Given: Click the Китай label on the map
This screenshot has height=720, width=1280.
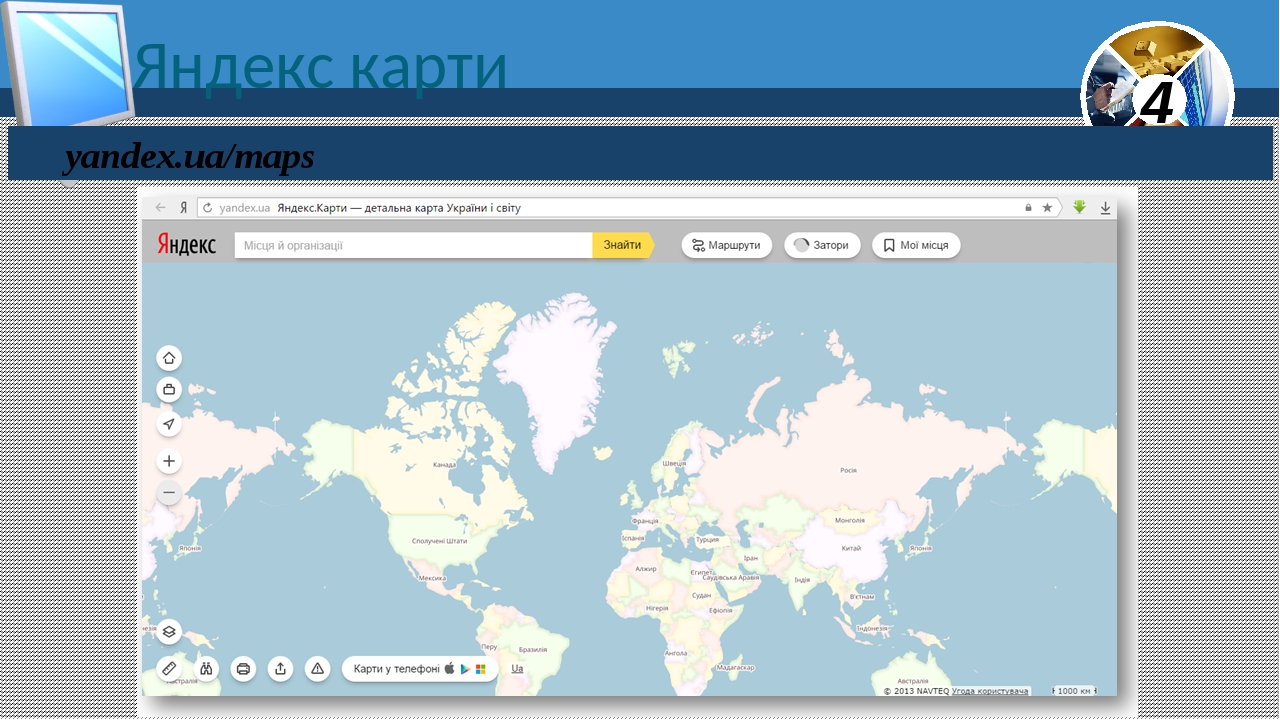Looking at the screenshot, I should click(851, 548).
